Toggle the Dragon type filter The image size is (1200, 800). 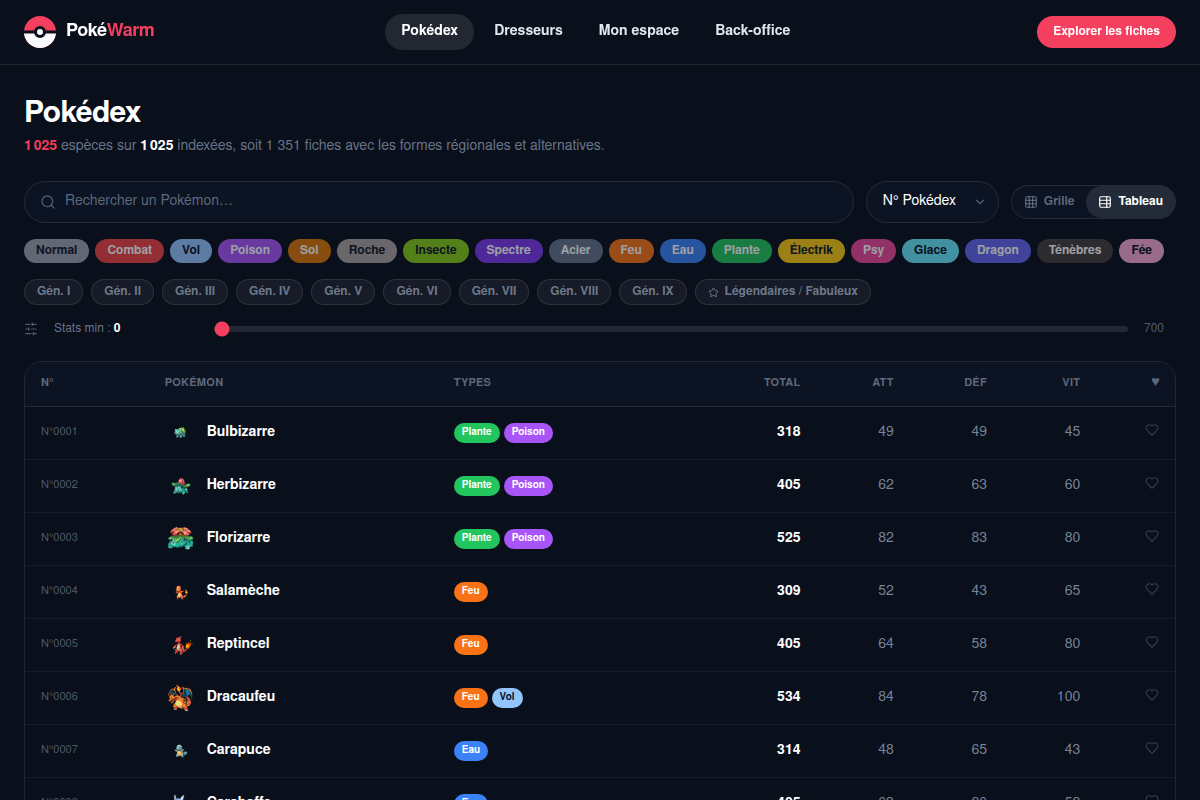coord(998,251)
